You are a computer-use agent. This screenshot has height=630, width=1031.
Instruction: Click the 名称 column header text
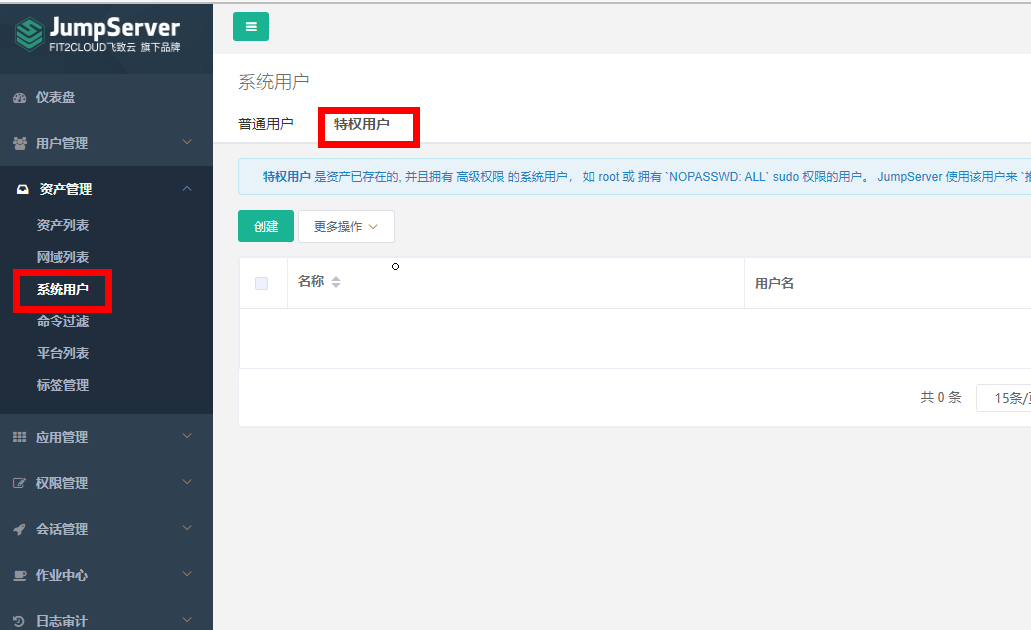click(x=311, y=281)
